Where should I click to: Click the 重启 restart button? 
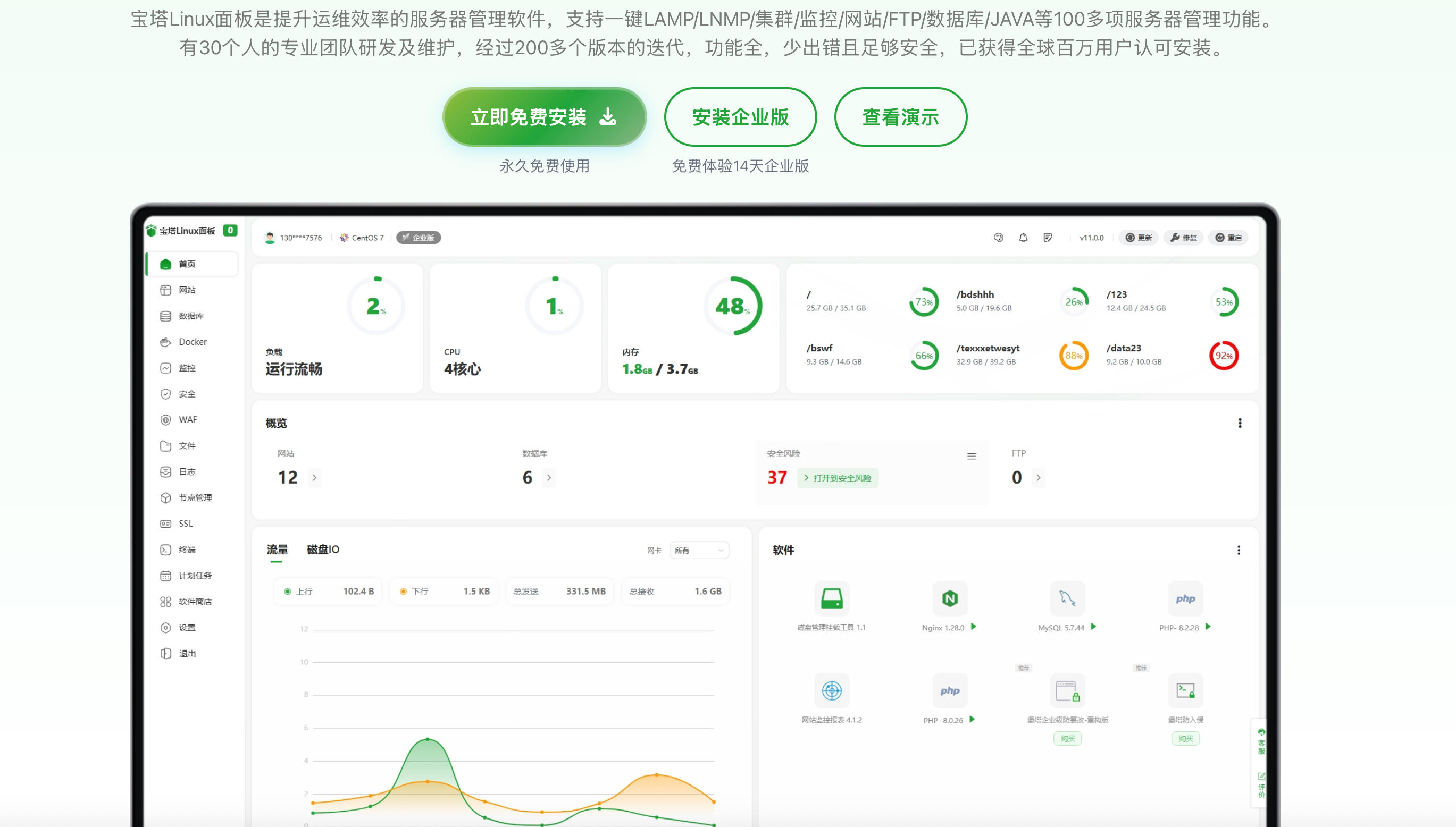point(1228,238)
